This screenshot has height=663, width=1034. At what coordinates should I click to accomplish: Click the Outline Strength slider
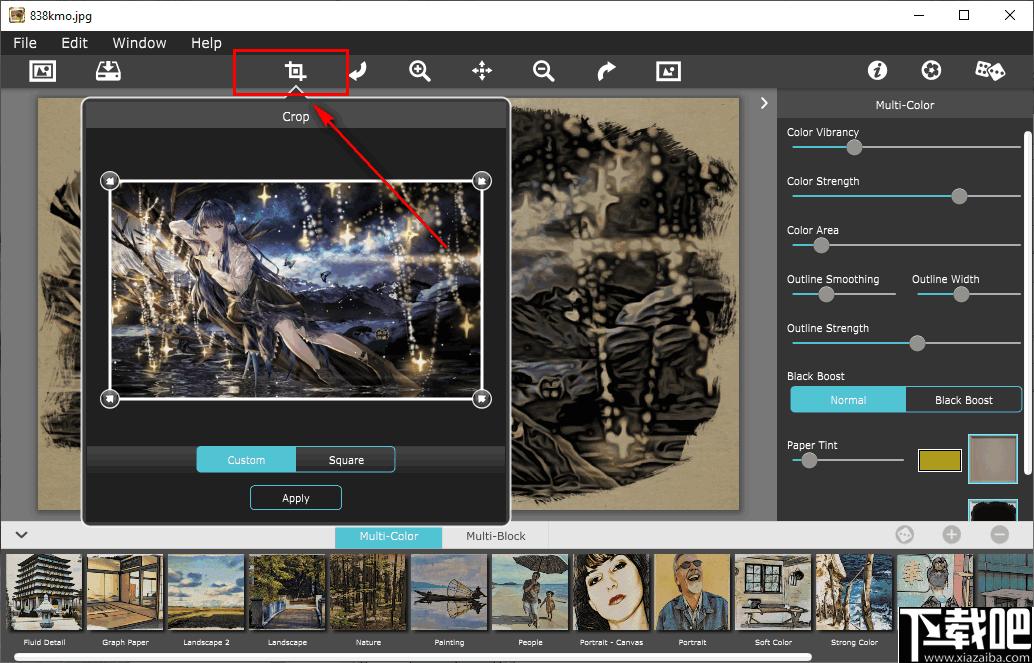click(906, 343)
